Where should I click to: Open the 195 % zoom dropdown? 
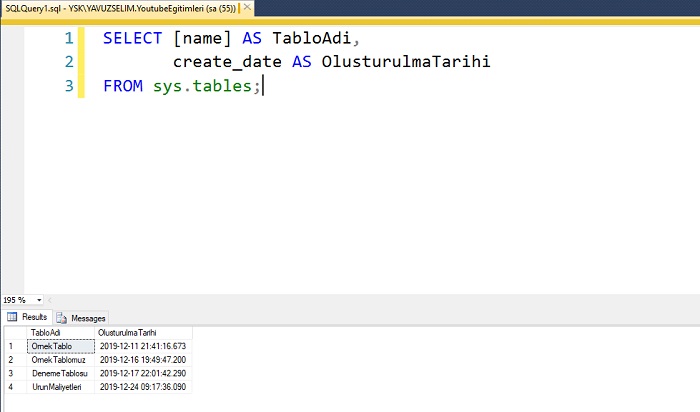pos(39,300)
